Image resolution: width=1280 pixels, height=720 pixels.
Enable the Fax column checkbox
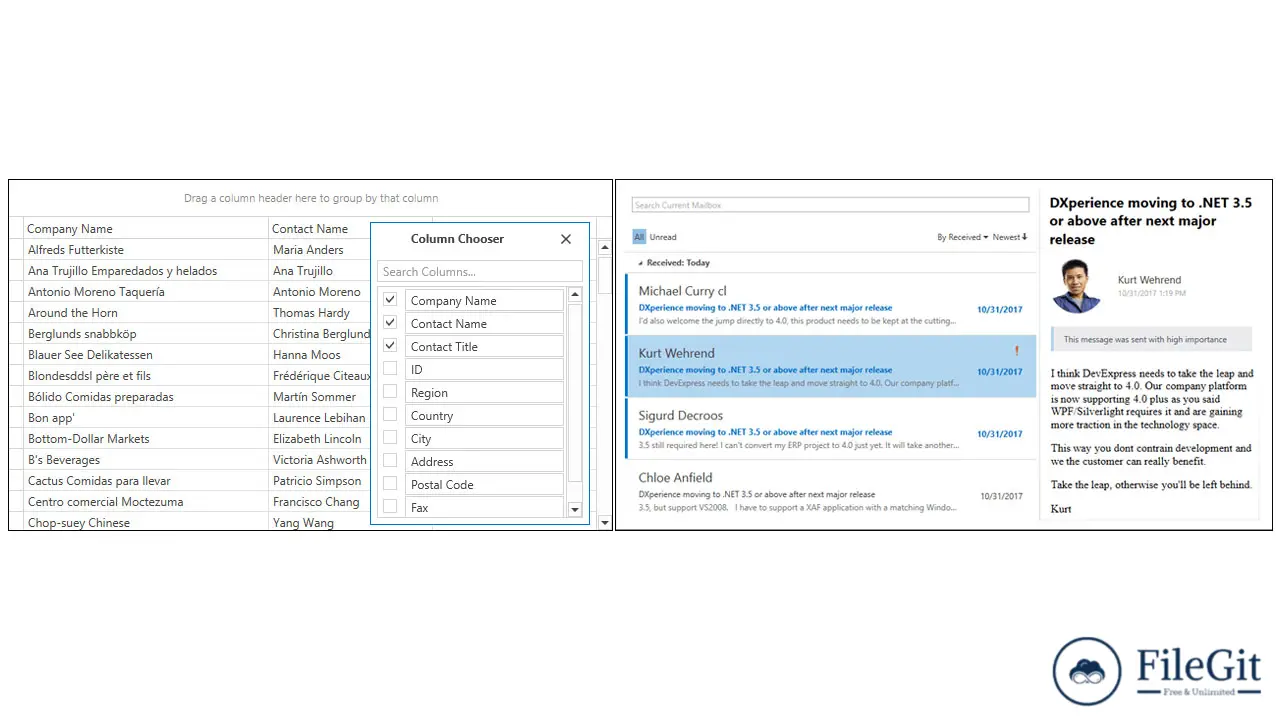click(390, 507)
